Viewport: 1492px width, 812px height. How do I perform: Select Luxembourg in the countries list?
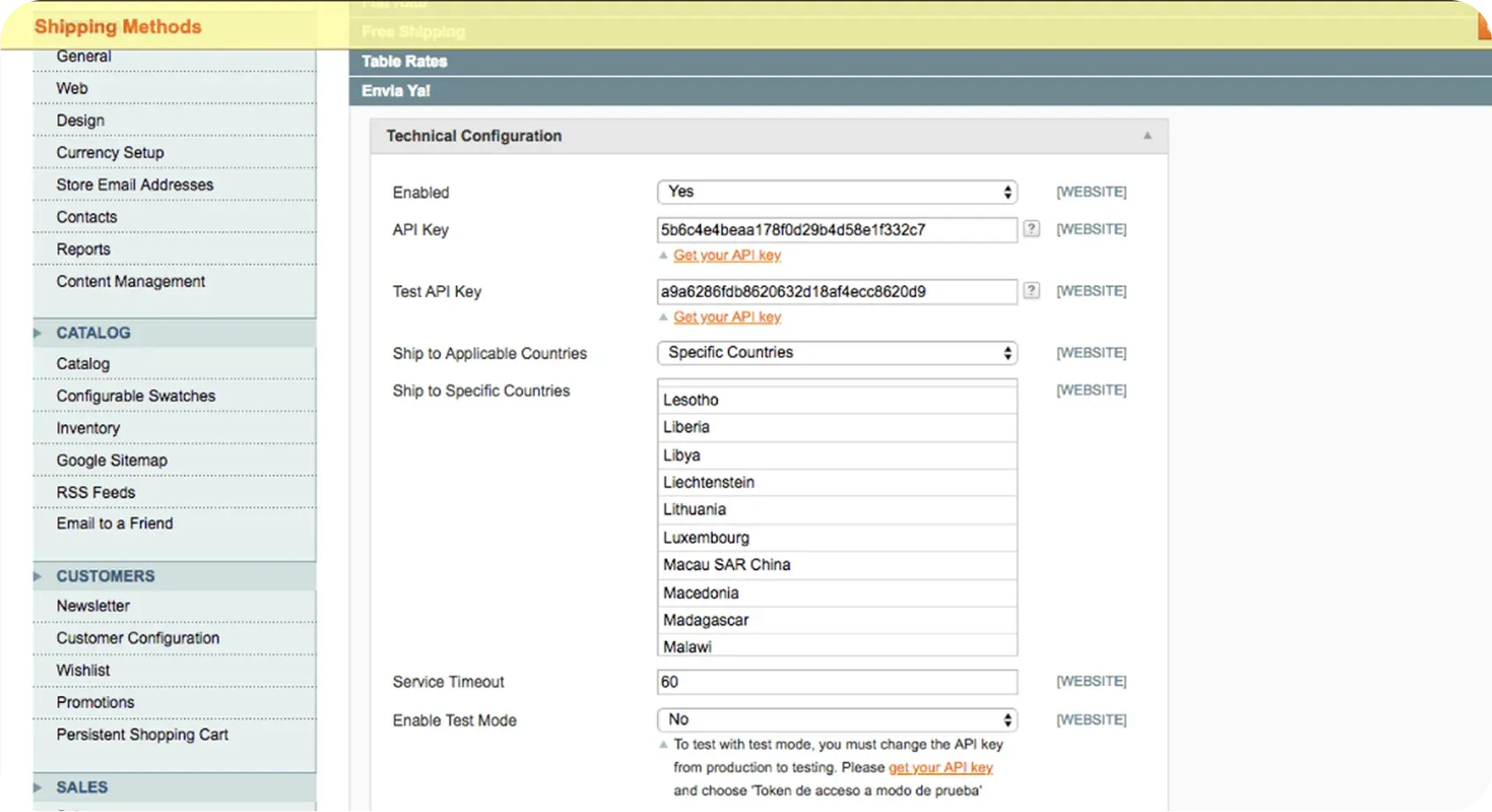click(x=706, y=538)
